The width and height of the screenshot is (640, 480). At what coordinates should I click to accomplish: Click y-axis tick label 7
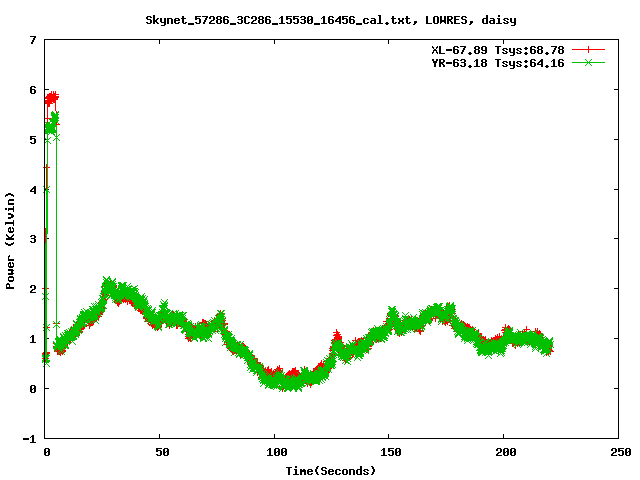point(33,40)
